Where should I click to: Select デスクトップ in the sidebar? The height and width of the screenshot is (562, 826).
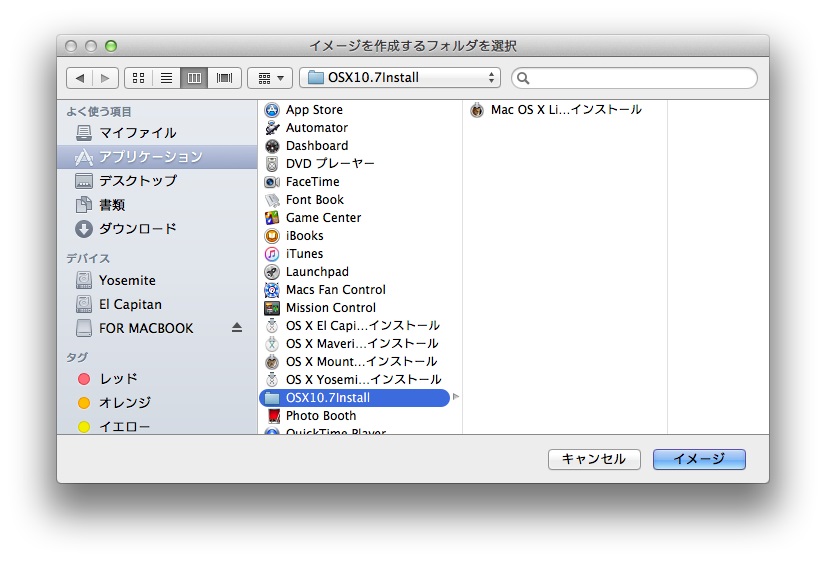[x=157, y=181]
